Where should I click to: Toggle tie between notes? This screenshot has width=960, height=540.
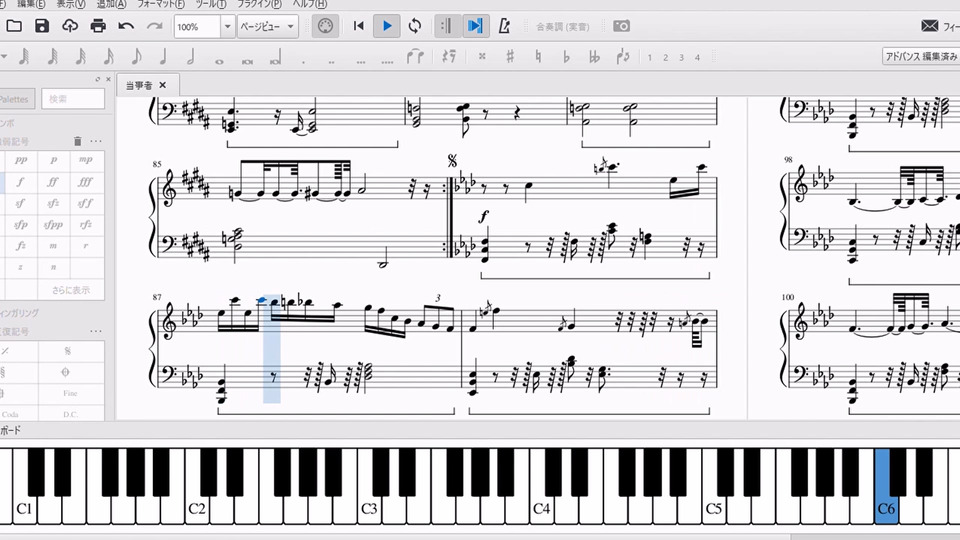tap(416, 56)
